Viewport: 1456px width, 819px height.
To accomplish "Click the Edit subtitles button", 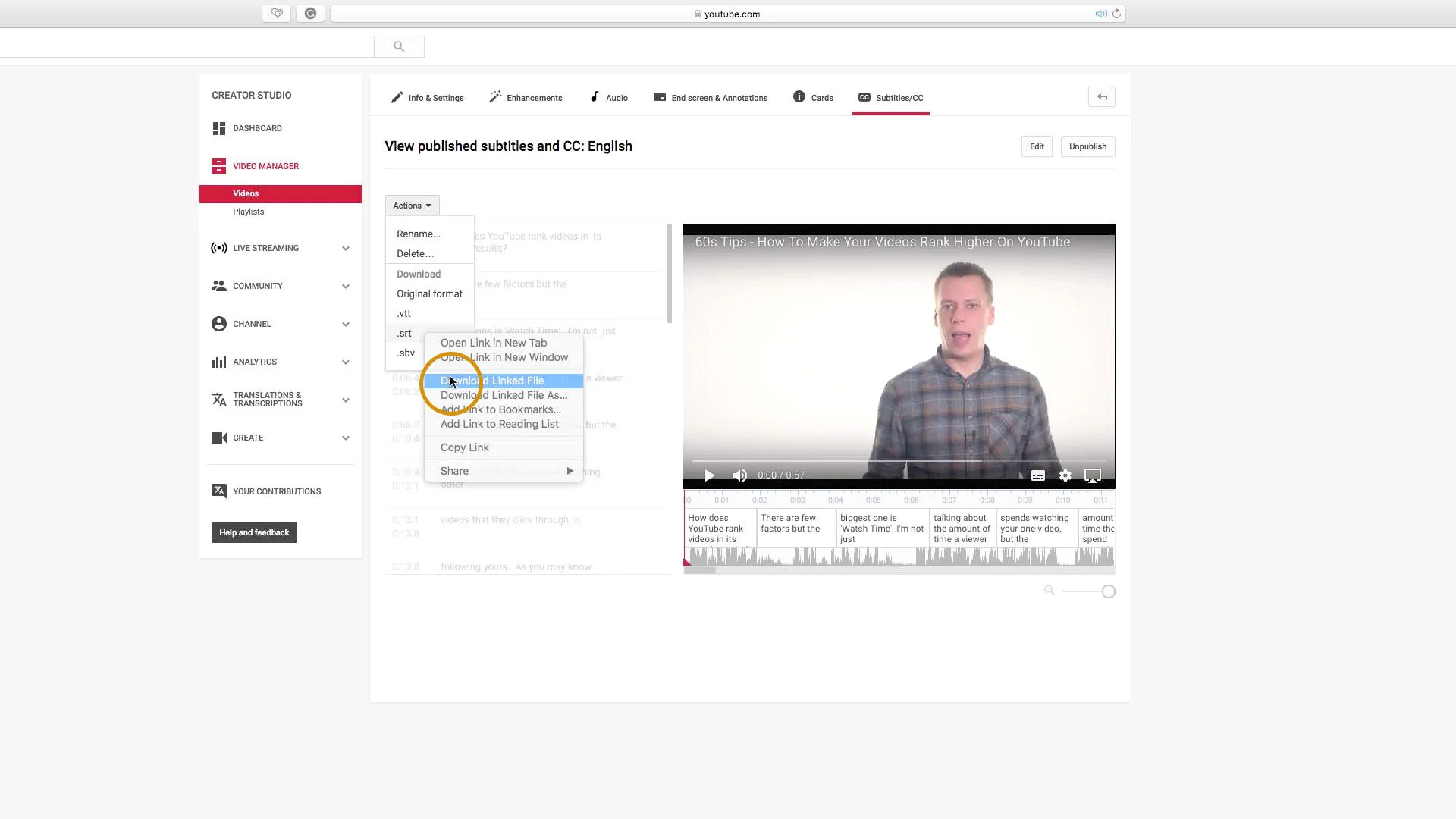I will click(1037, 146).
